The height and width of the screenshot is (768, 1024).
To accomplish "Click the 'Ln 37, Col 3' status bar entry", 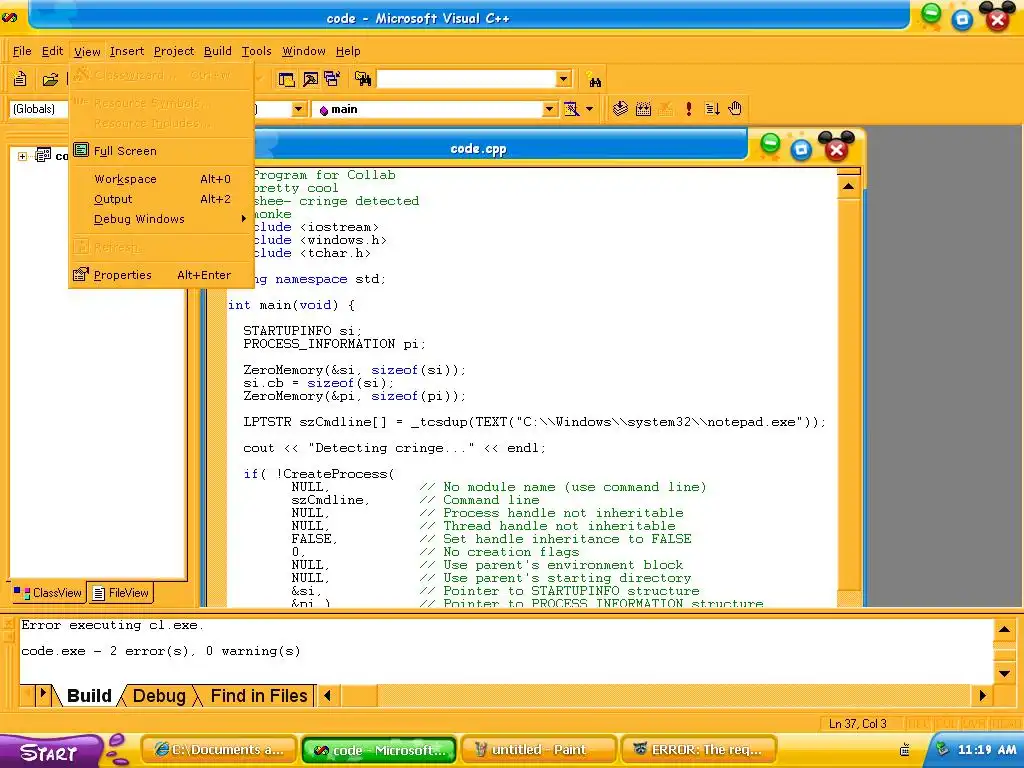I will point(857,724).
